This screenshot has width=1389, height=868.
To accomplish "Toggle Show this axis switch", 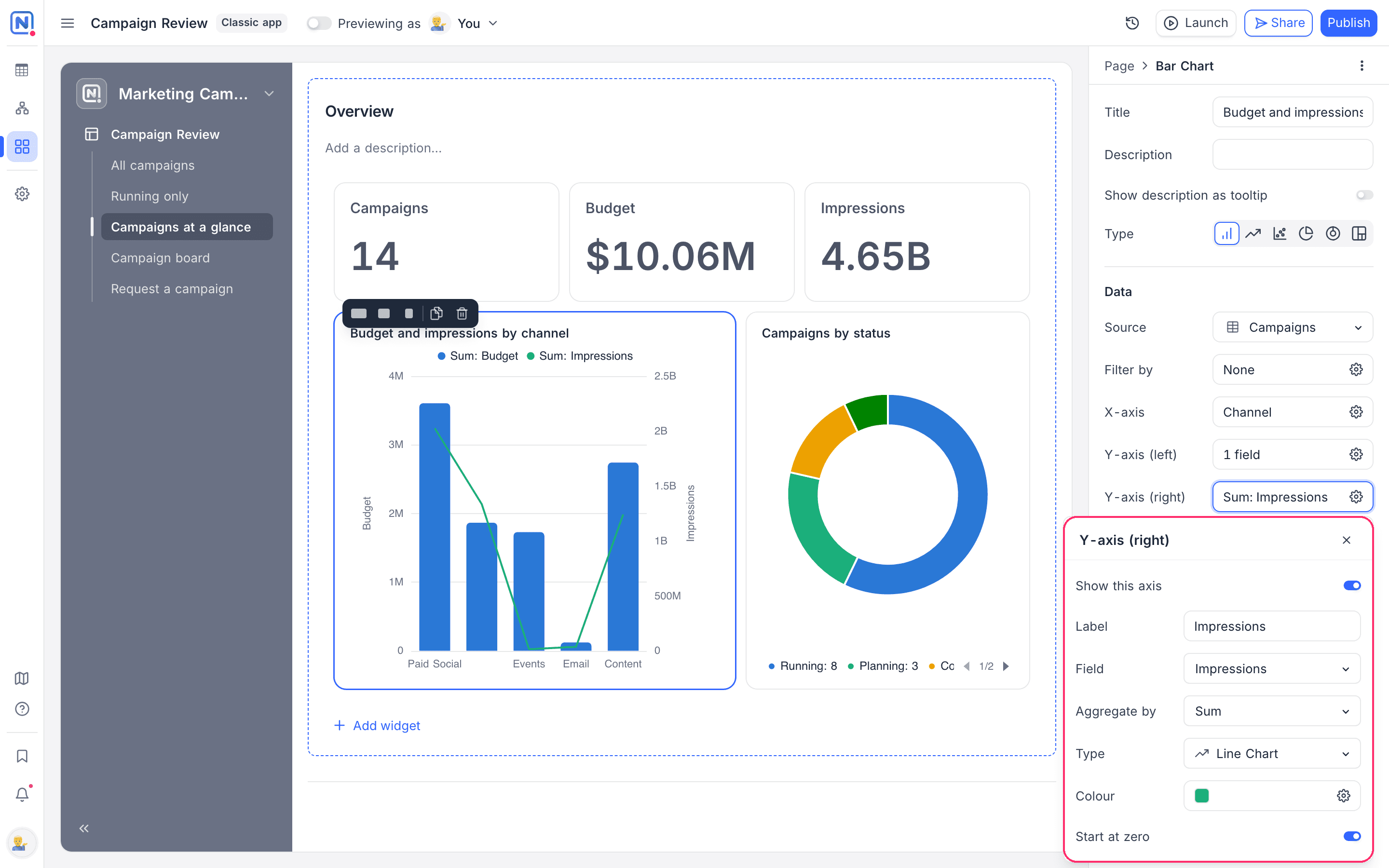I will [x=1352, y=585].
